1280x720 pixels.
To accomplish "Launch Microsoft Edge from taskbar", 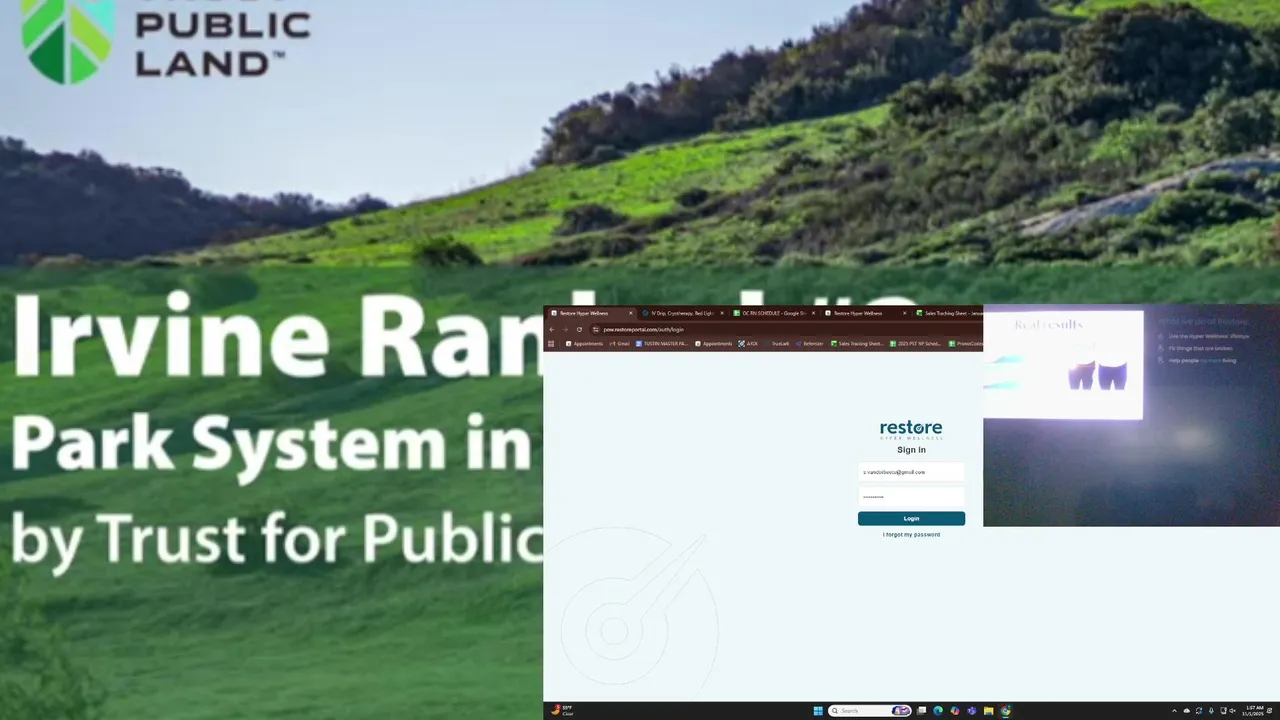I will tap(938, 711).
